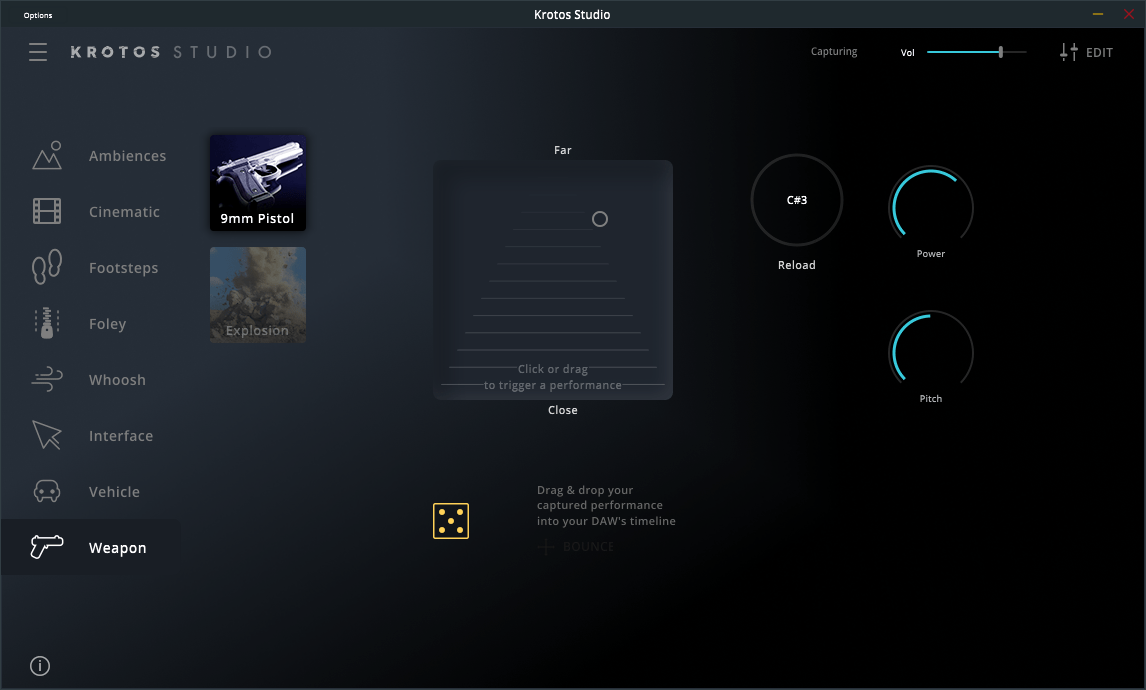Click Close under the performance pad
This screenshot has width=1146, height=690.
coord(562,409)
